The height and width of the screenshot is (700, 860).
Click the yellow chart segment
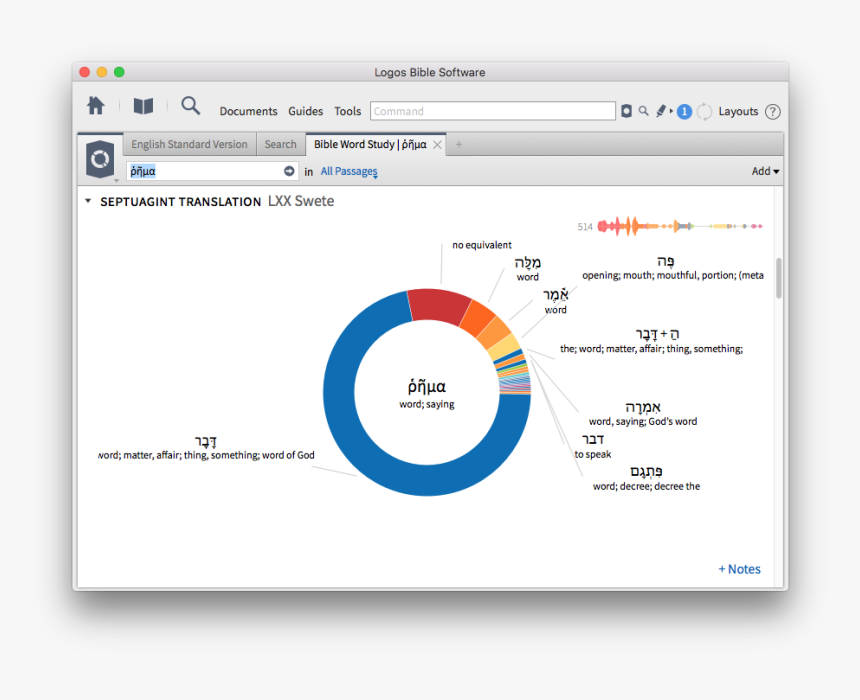[505, 348]
